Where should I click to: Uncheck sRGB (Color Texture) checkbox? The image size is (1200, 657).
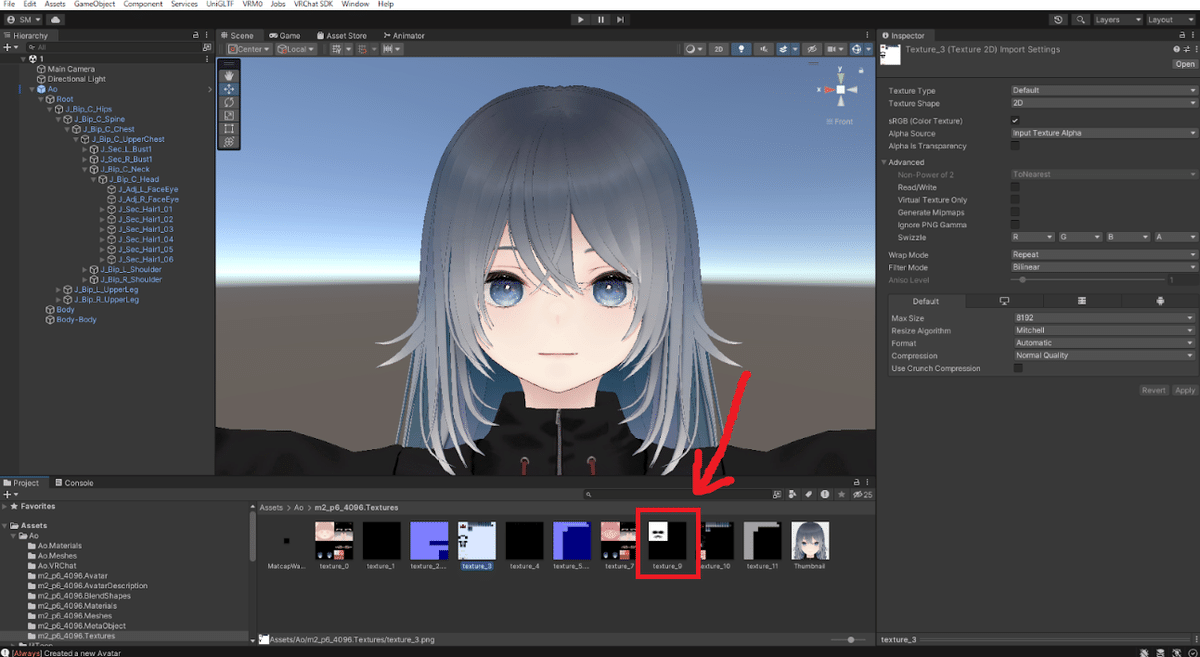click(1015, 121)
